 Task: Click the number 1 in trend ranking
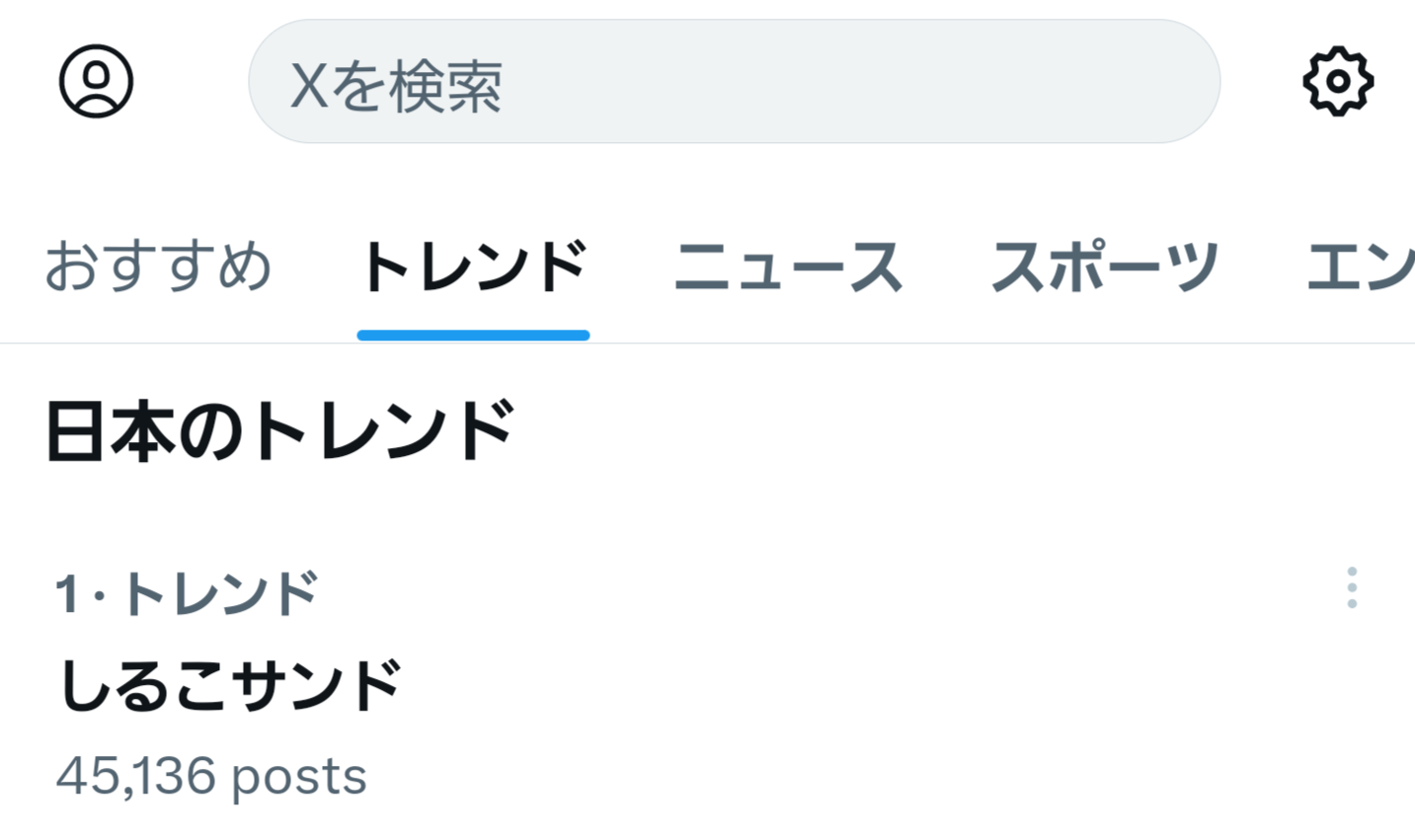click(x=66, y=594)
